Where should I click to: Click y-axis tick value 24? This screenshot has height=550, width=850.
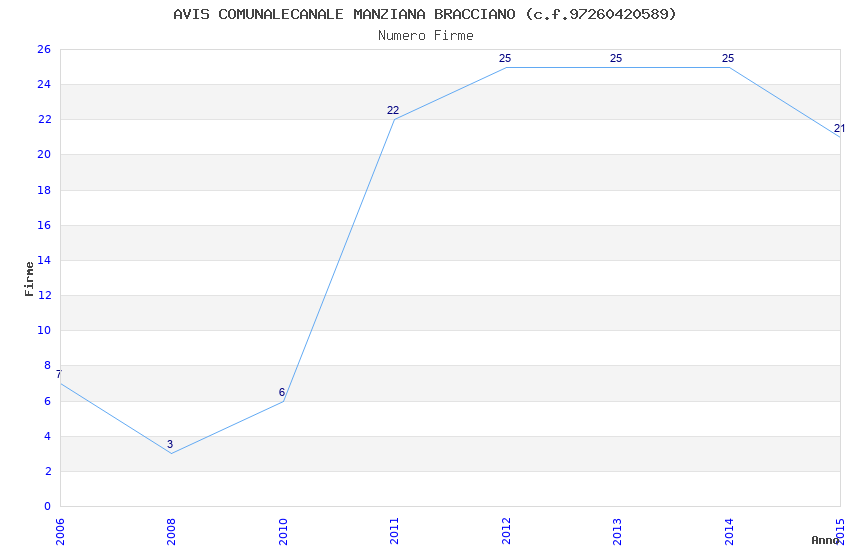point(44,85)
